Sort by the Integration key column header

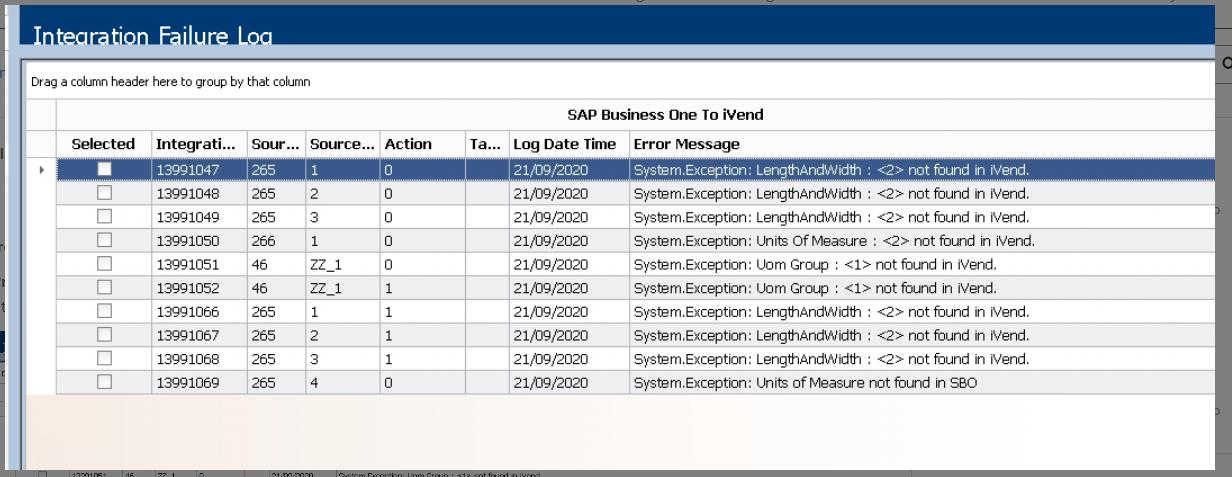pyautogui.click(x=200, y=144)
